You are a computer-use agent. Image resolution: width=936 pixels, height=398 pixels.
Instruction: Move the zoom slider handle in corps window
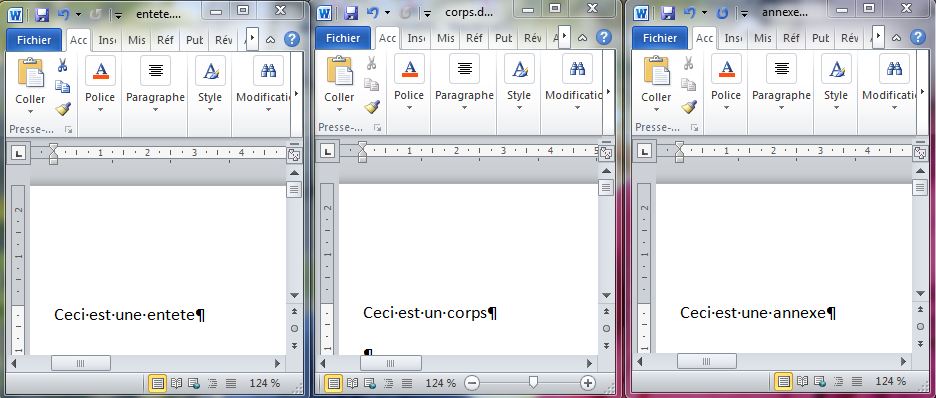534,382
